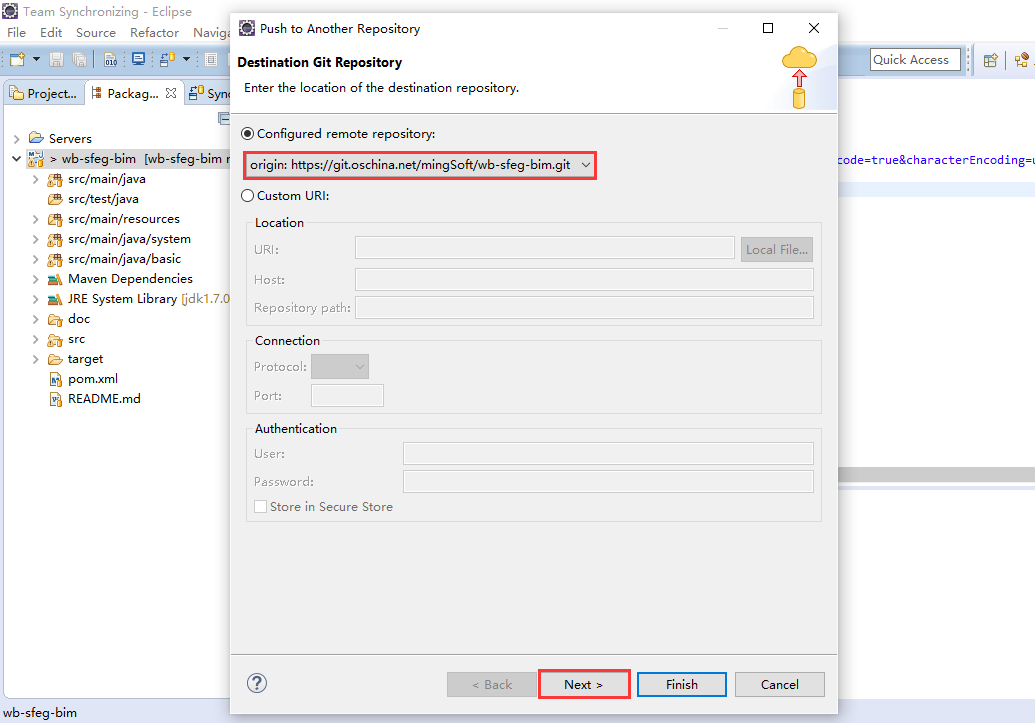Click the binary 010 toolbar icon

111,60
